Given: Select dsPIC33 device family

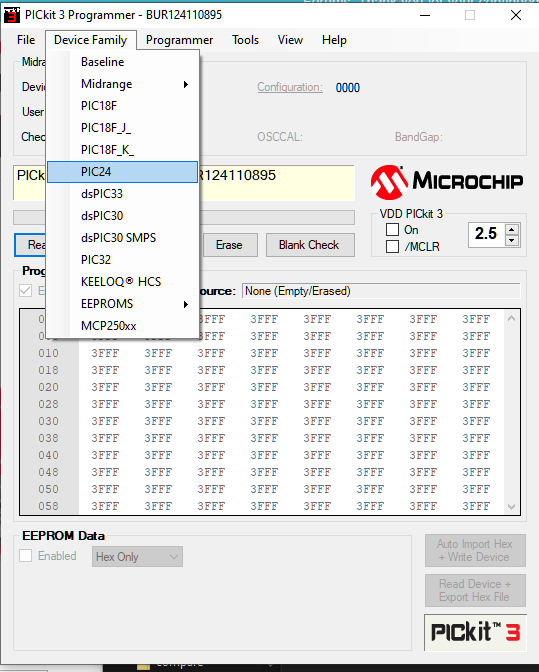Looking at the screenshot, I should 123,194.
